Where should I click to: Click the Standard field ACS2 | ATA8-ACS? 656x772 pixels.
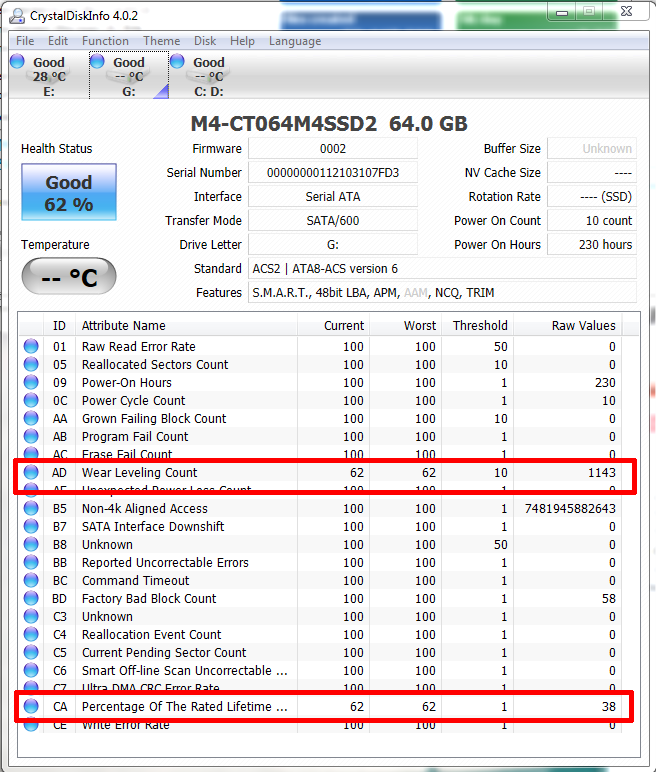click(x=442, y=268)
